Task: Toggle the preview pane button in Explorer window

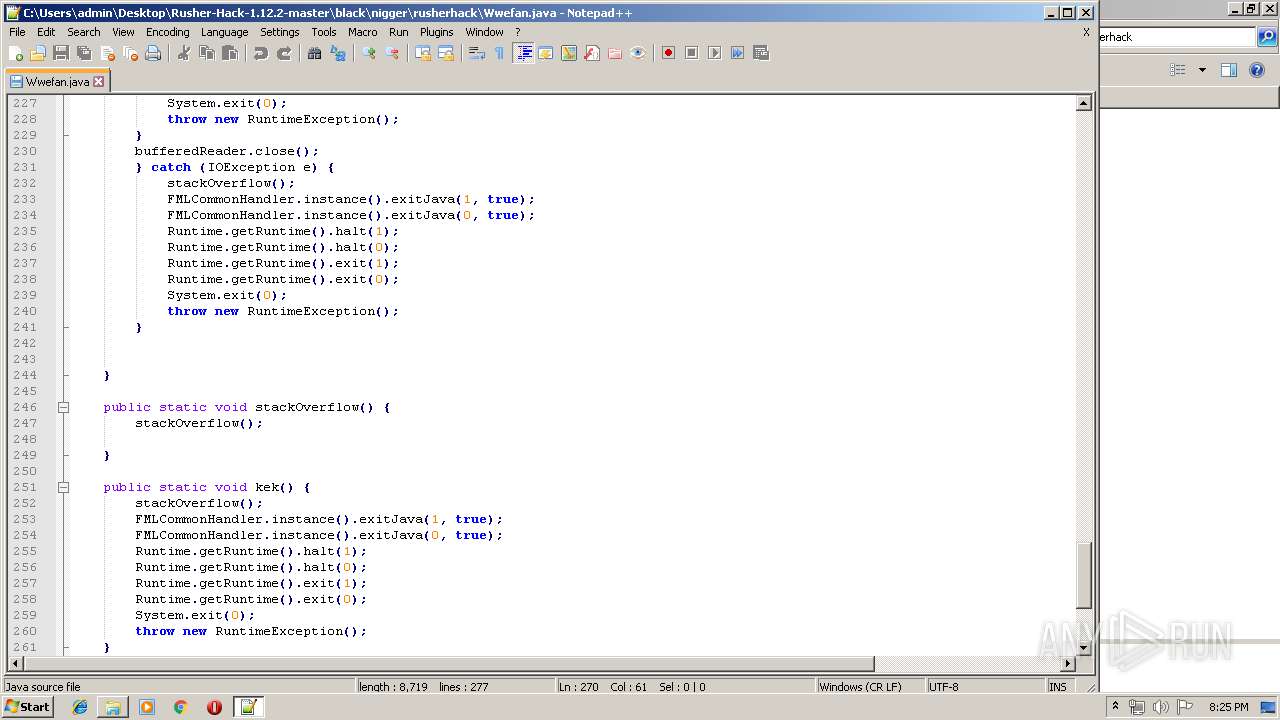Action: coord(1229,70)
